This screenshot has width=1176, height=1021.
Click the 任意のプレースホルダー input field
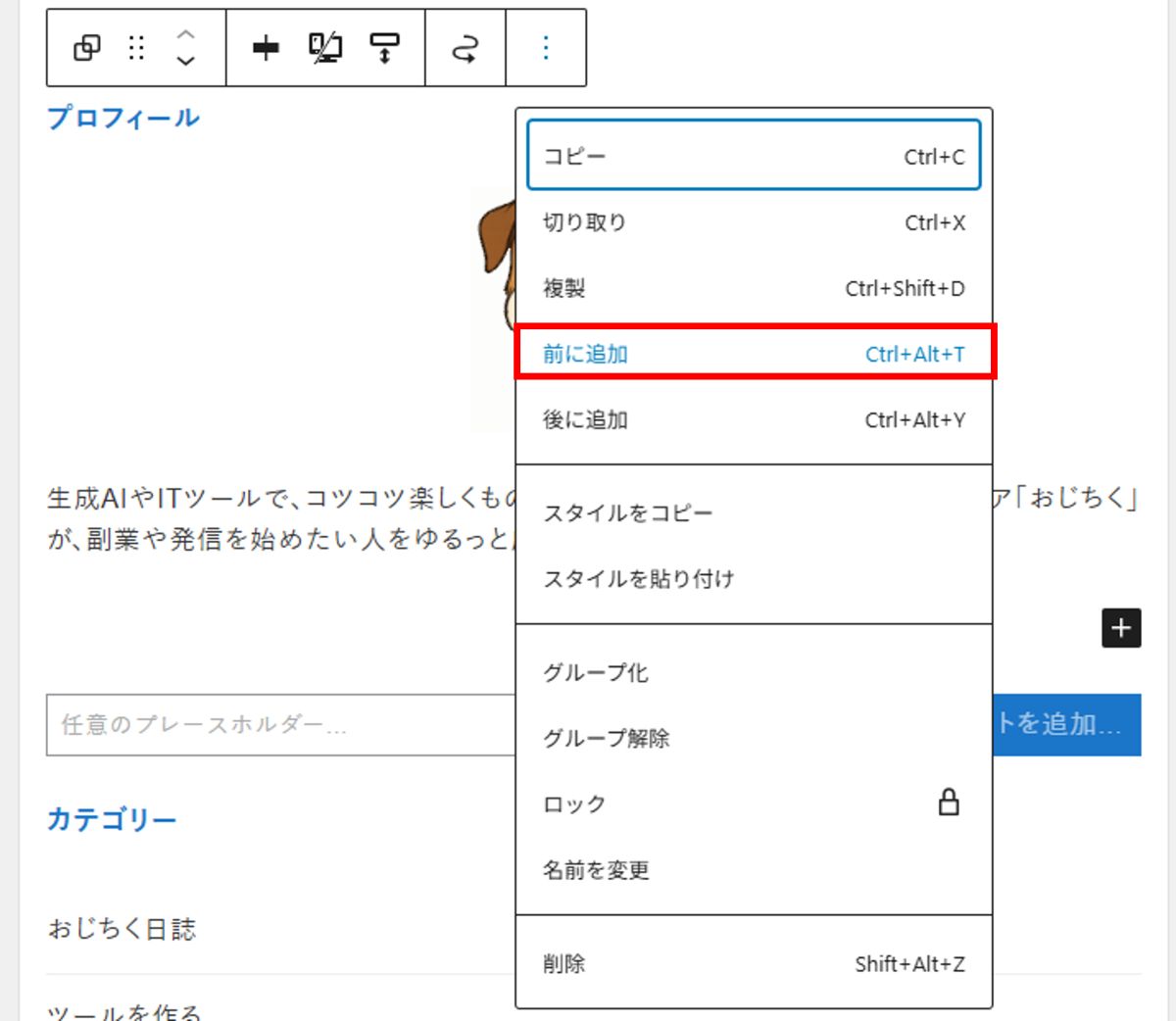coord(279,725)
